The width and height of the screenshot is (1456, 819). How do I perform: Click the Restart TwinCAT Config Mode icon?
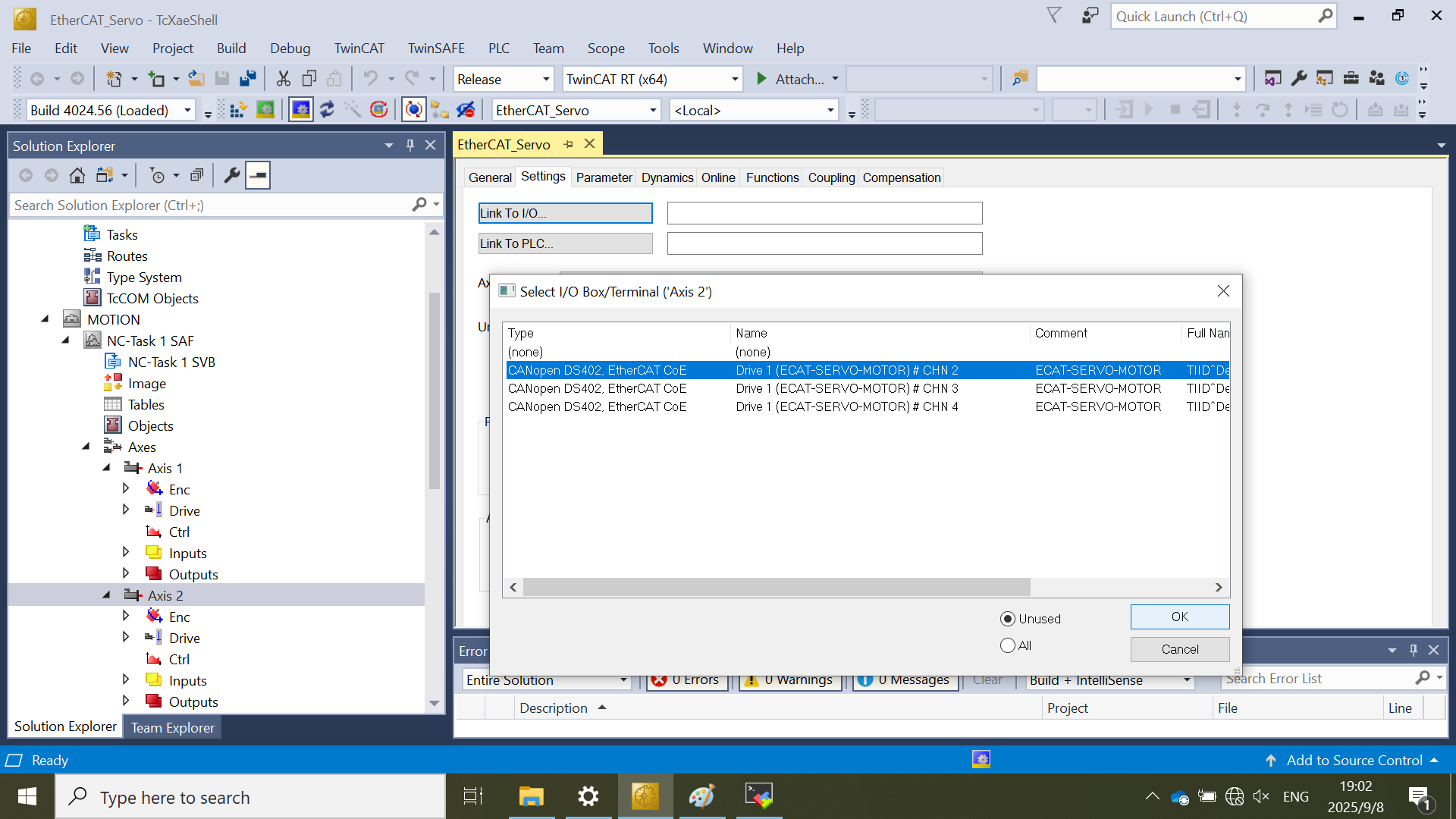tap(301, 111)
